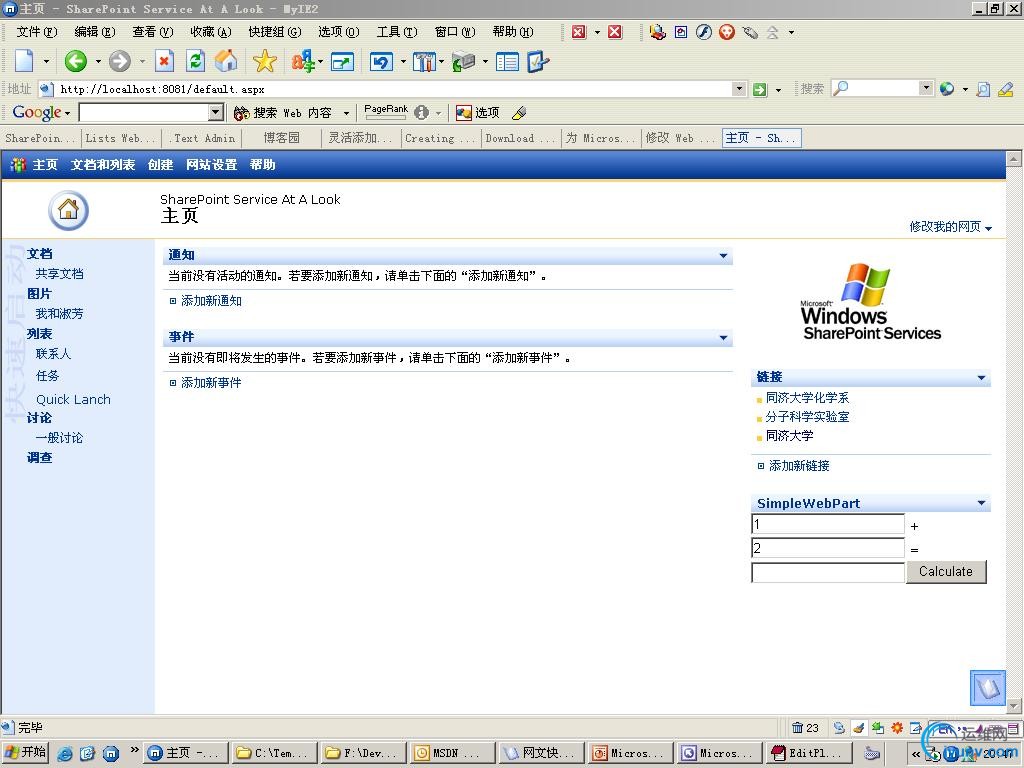Switch to the Download tab

(x=520, y=138)
